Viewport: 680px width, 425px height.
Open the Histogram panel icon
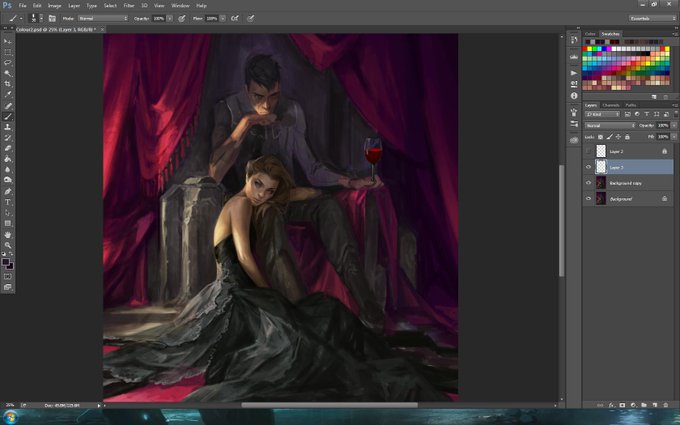574,57
